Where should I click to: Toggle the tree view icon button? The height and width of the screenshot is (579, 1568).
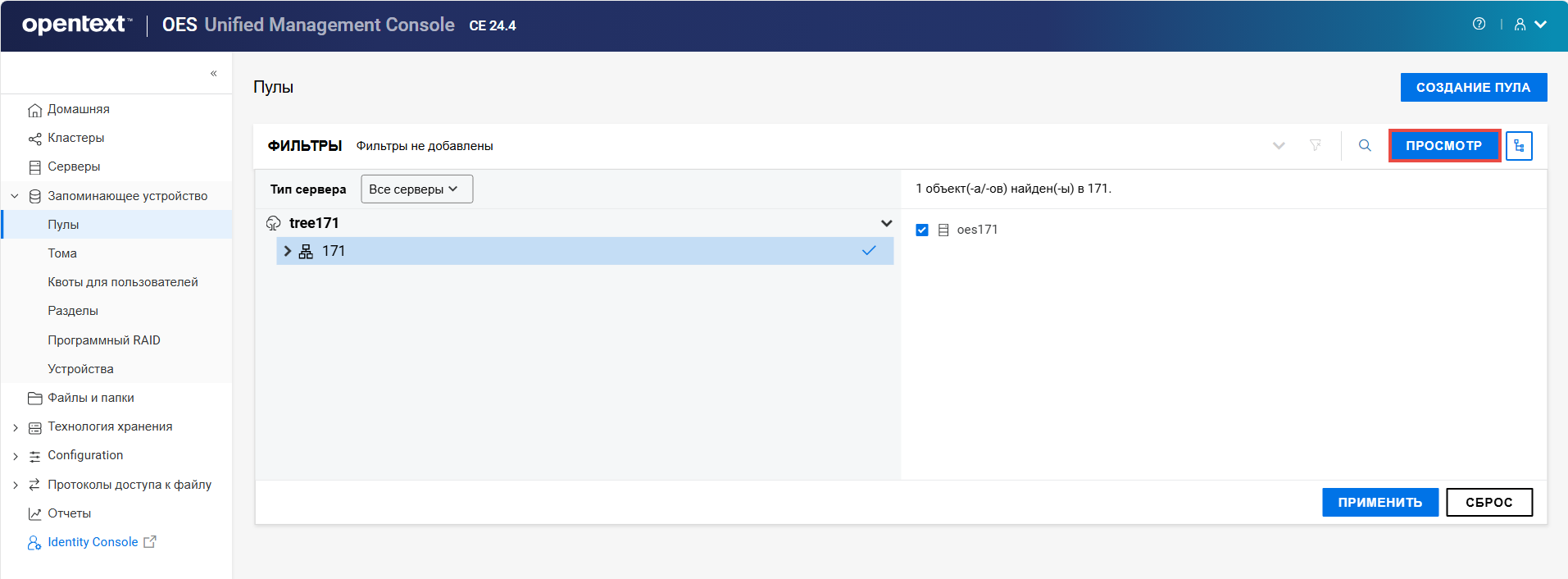click(1519, 146)
